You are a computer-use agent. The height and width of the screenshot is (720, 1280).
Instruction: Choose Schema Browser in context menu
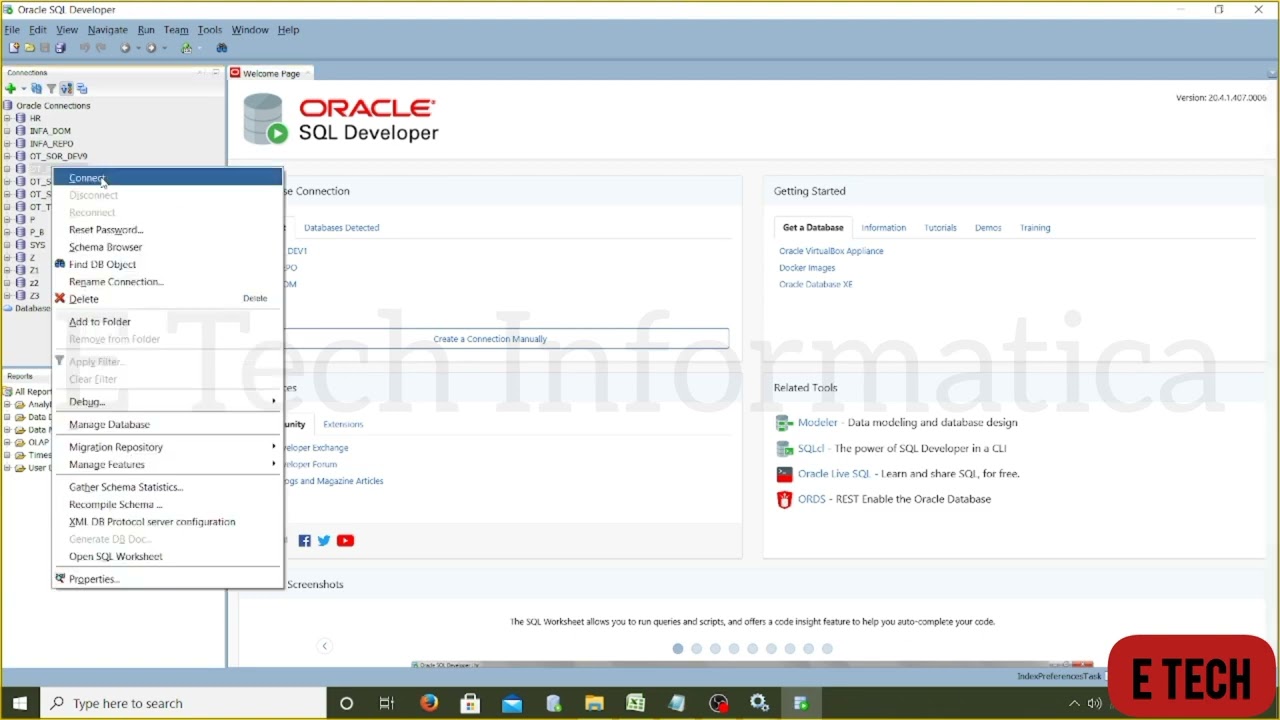167,247
